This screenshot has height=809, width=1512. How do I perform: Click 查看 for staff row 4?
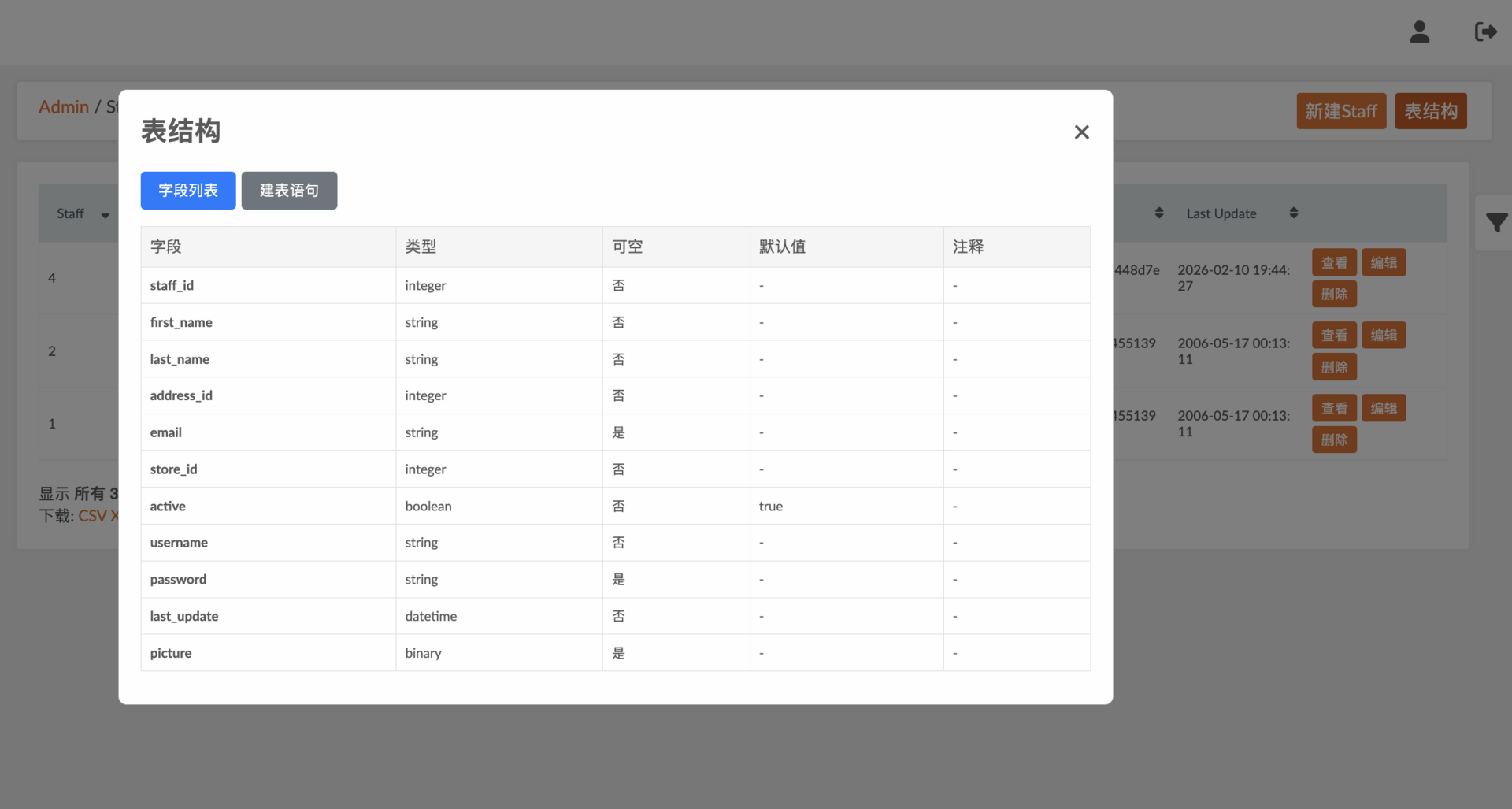1334,263
